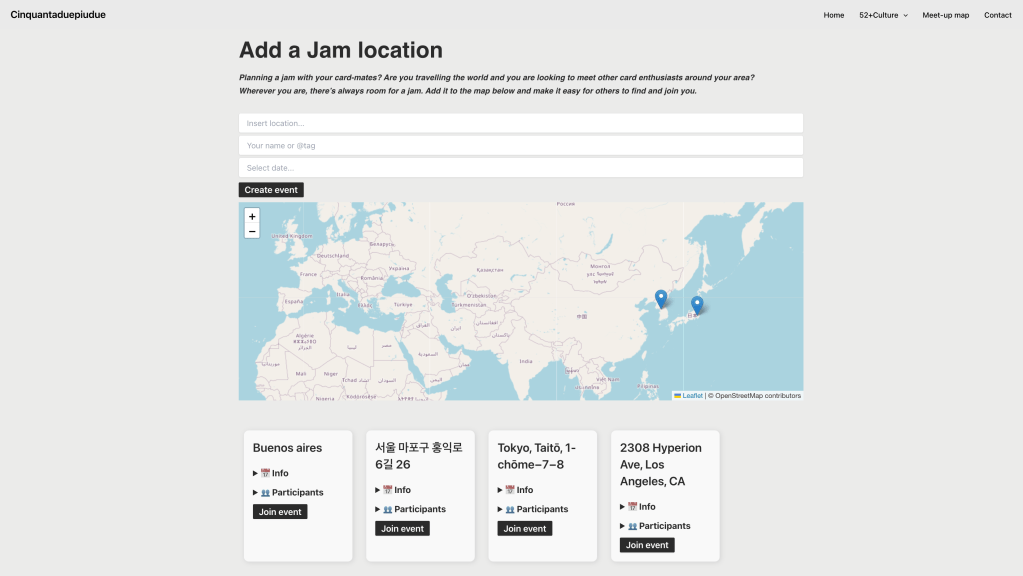Click the Tokyo map marker pin

697,305
